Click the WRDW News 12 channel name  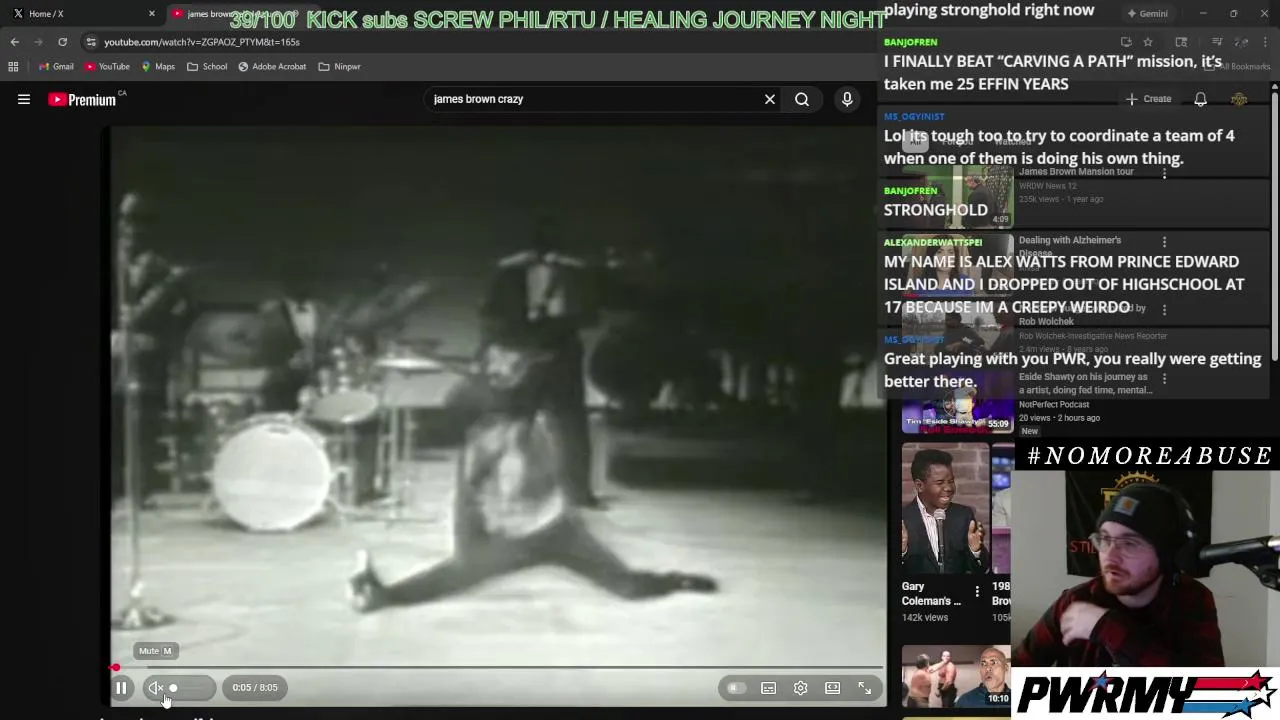click(1048, 186)
